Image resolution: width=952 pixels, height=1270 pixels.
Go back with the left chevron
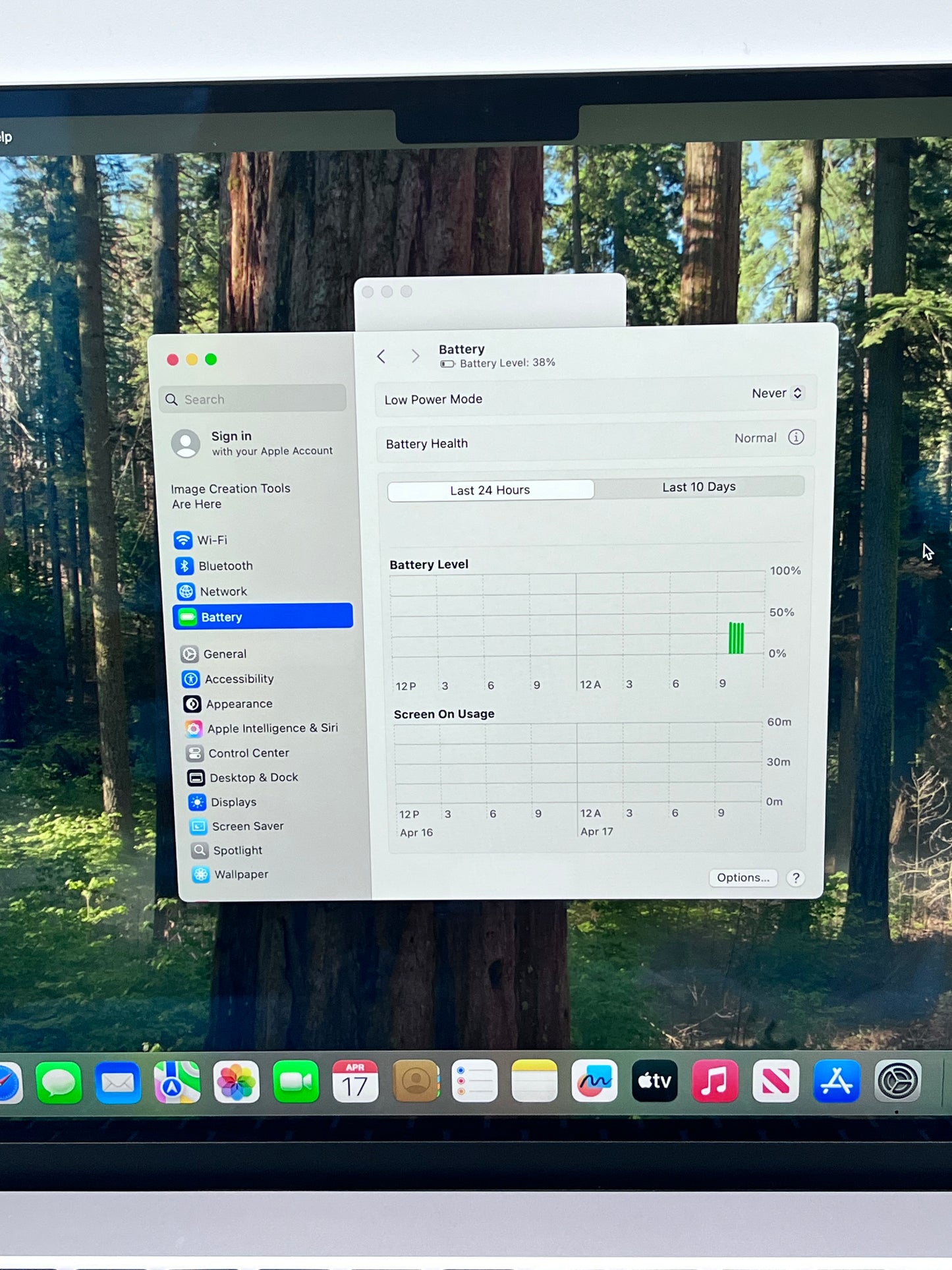point(381,357)
